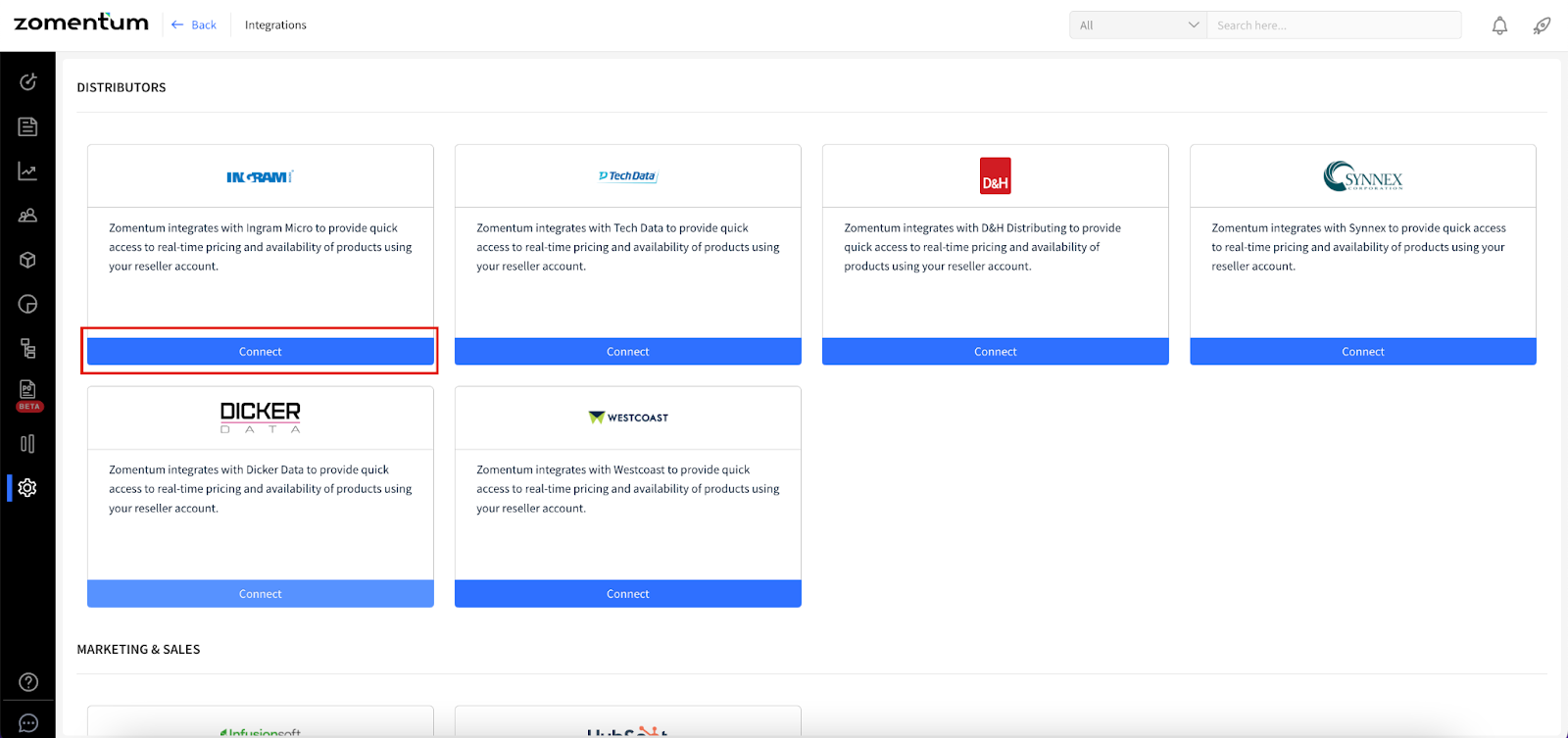The image size is (1568, 738).
Task: Click the rocket icon in header
Action: (1542, 25)
